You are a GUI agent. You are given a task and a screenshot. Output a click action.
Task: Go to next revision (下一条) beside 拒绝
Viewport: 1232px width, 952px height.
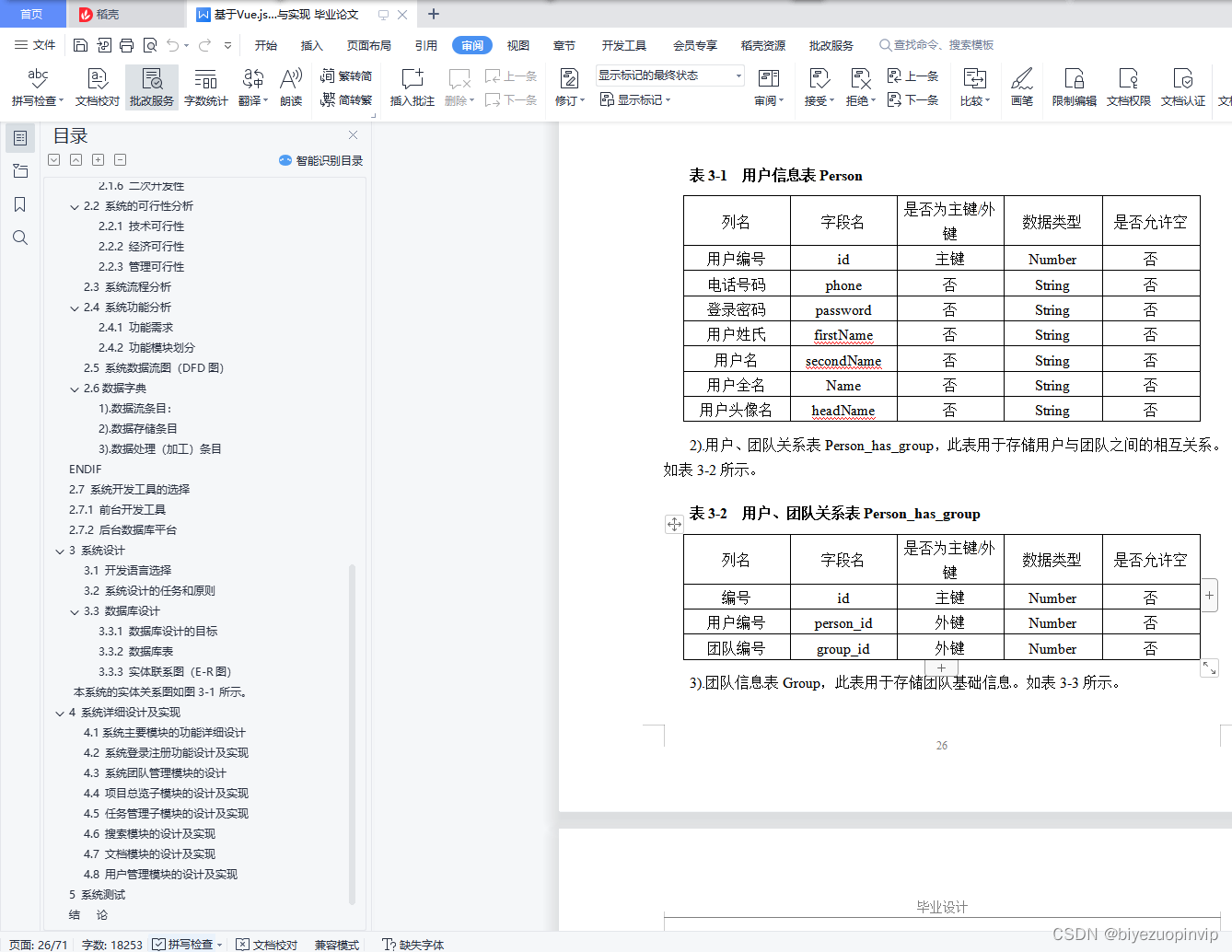pyautogui.click(x=913, y=99)
